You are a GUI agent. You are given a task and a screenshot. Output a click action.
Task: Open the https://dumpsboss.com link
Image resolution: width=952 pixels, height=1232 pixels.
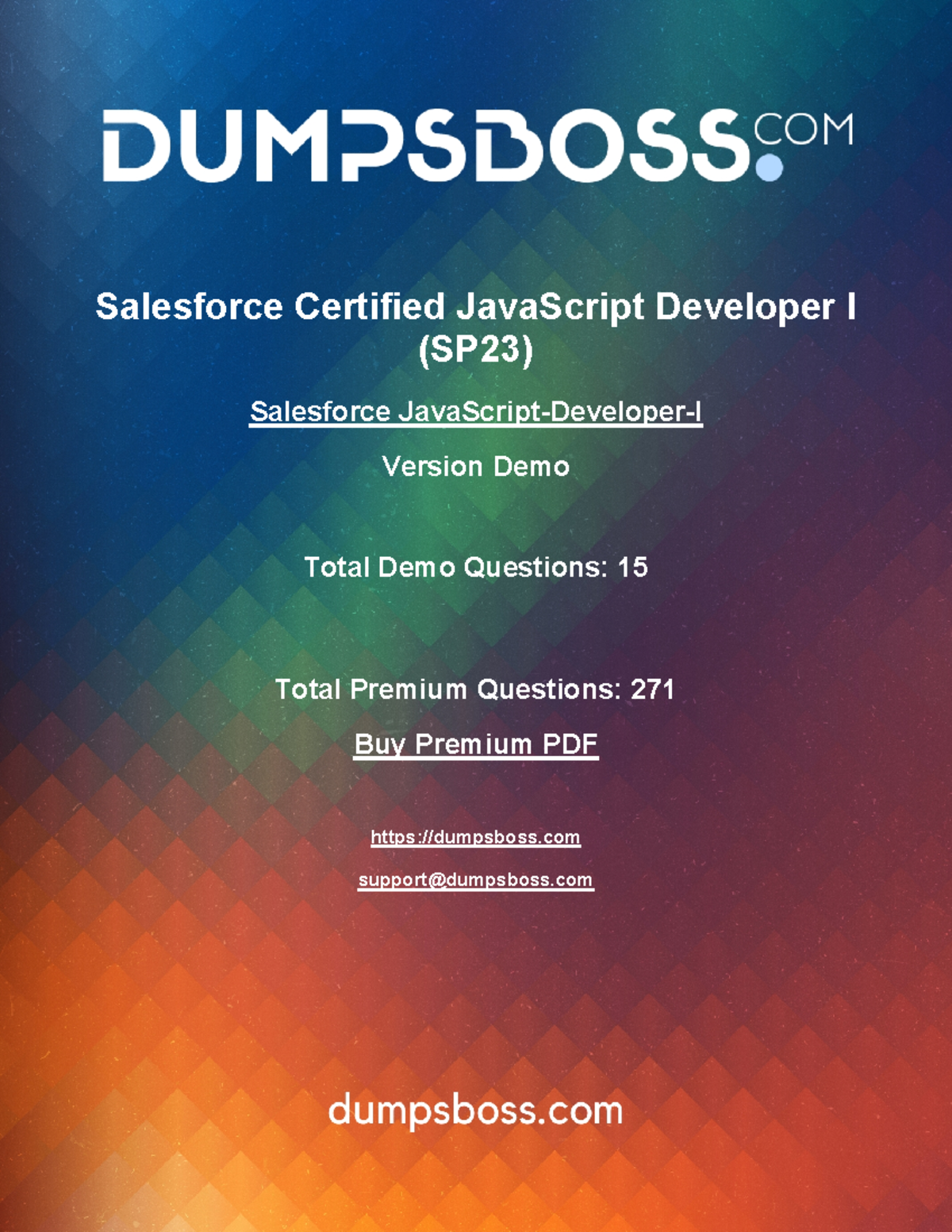click(x=476, y=837)
